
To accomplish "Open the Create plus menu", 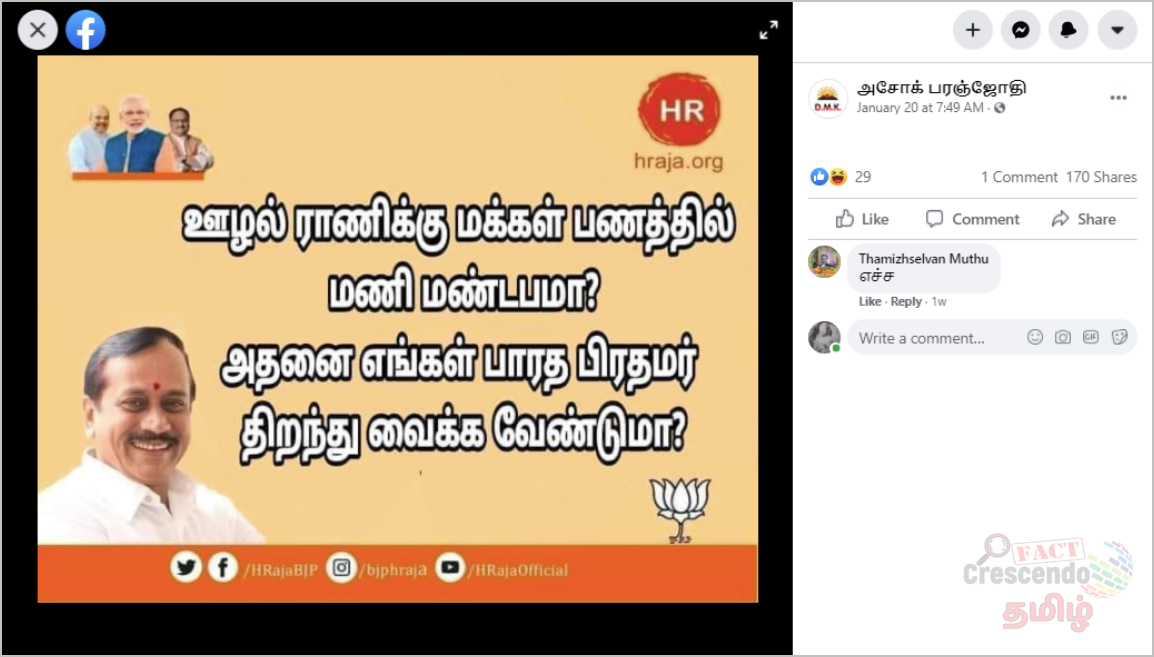I will point(972,30).
